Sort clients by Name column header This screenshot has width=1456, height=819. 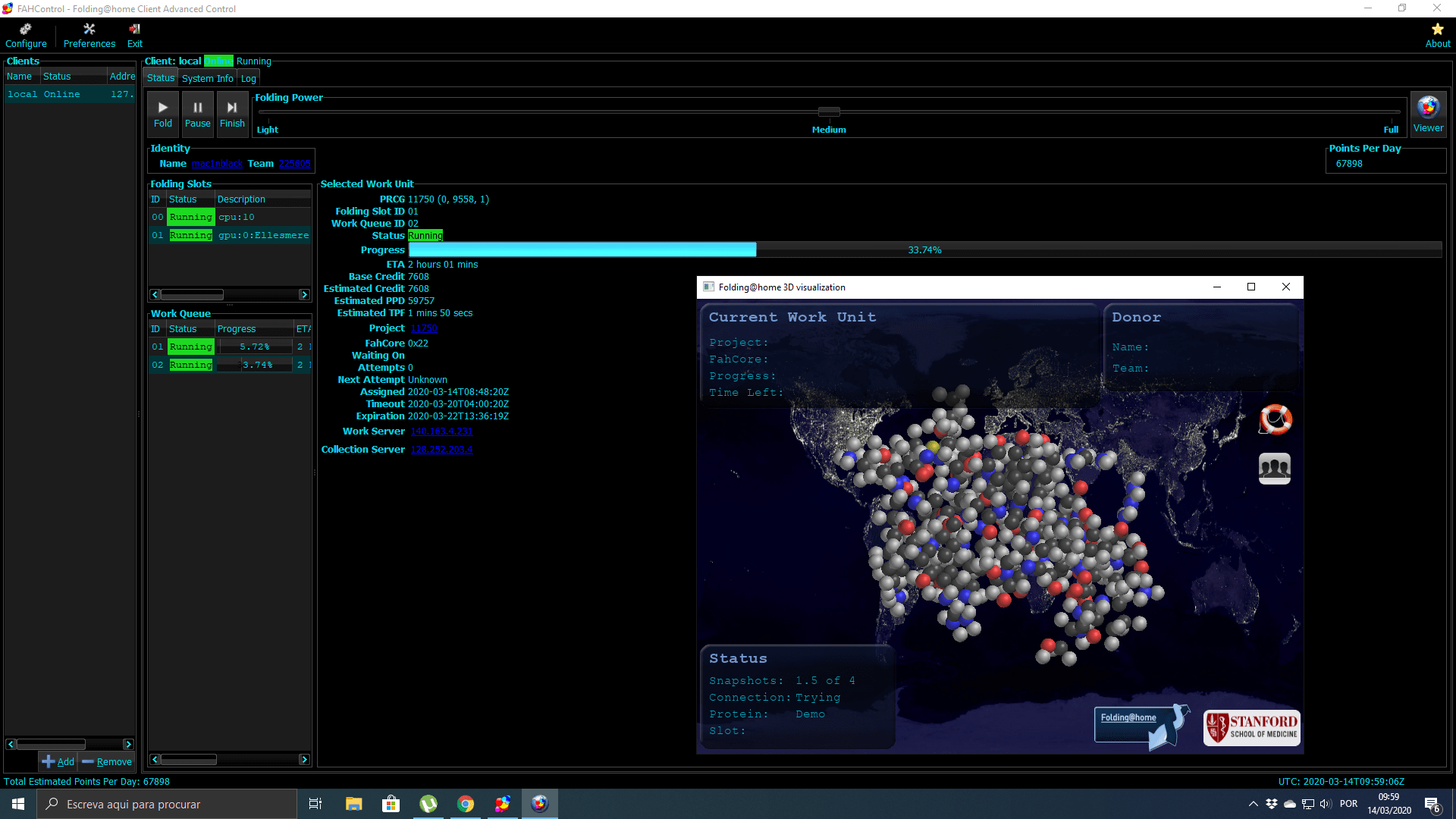pyautogui.click(x=22, y=77)
